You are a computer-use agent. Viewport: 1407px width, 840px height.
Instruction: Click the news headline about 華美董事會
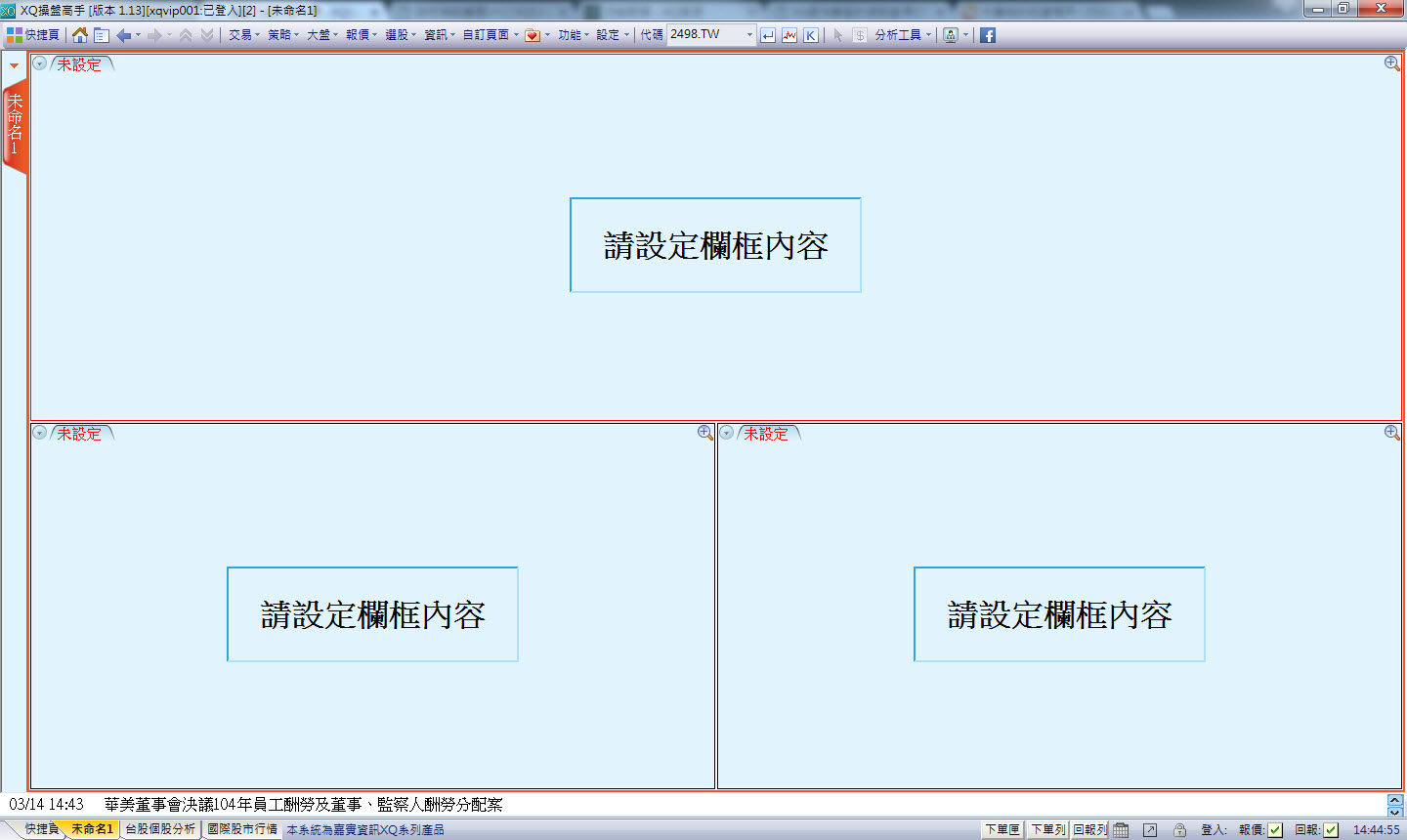click(303, 805)
